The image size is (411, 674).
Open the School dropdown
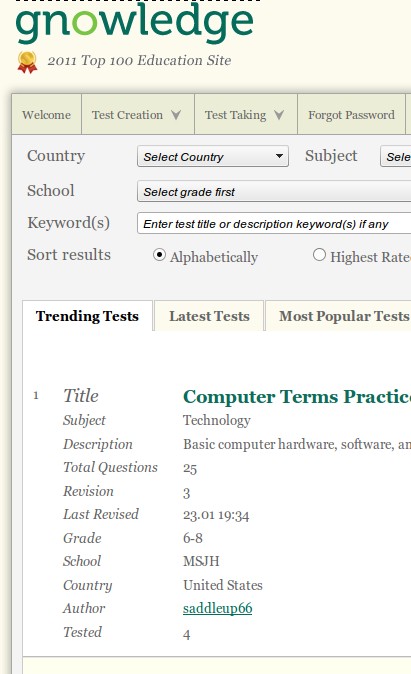[274, 191]
